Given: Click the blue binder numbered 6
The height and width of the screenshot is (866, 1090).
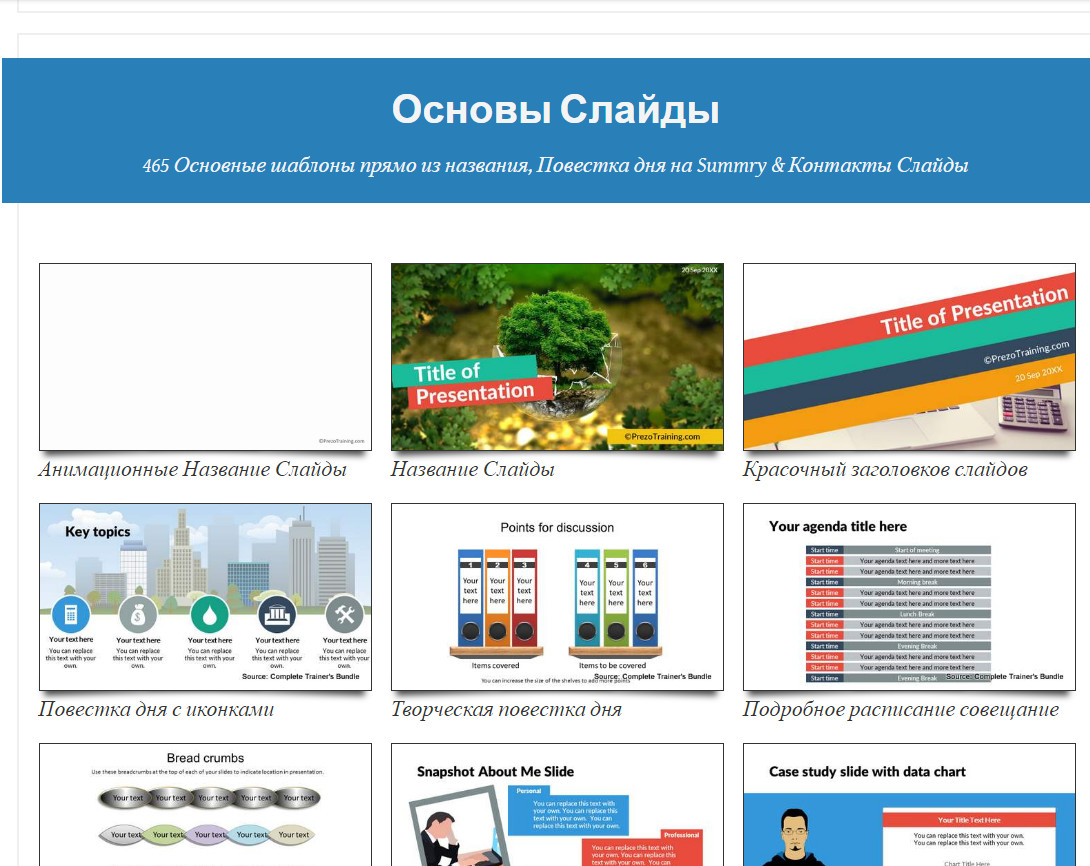Looking at the screenshot, I should [644, 598].
